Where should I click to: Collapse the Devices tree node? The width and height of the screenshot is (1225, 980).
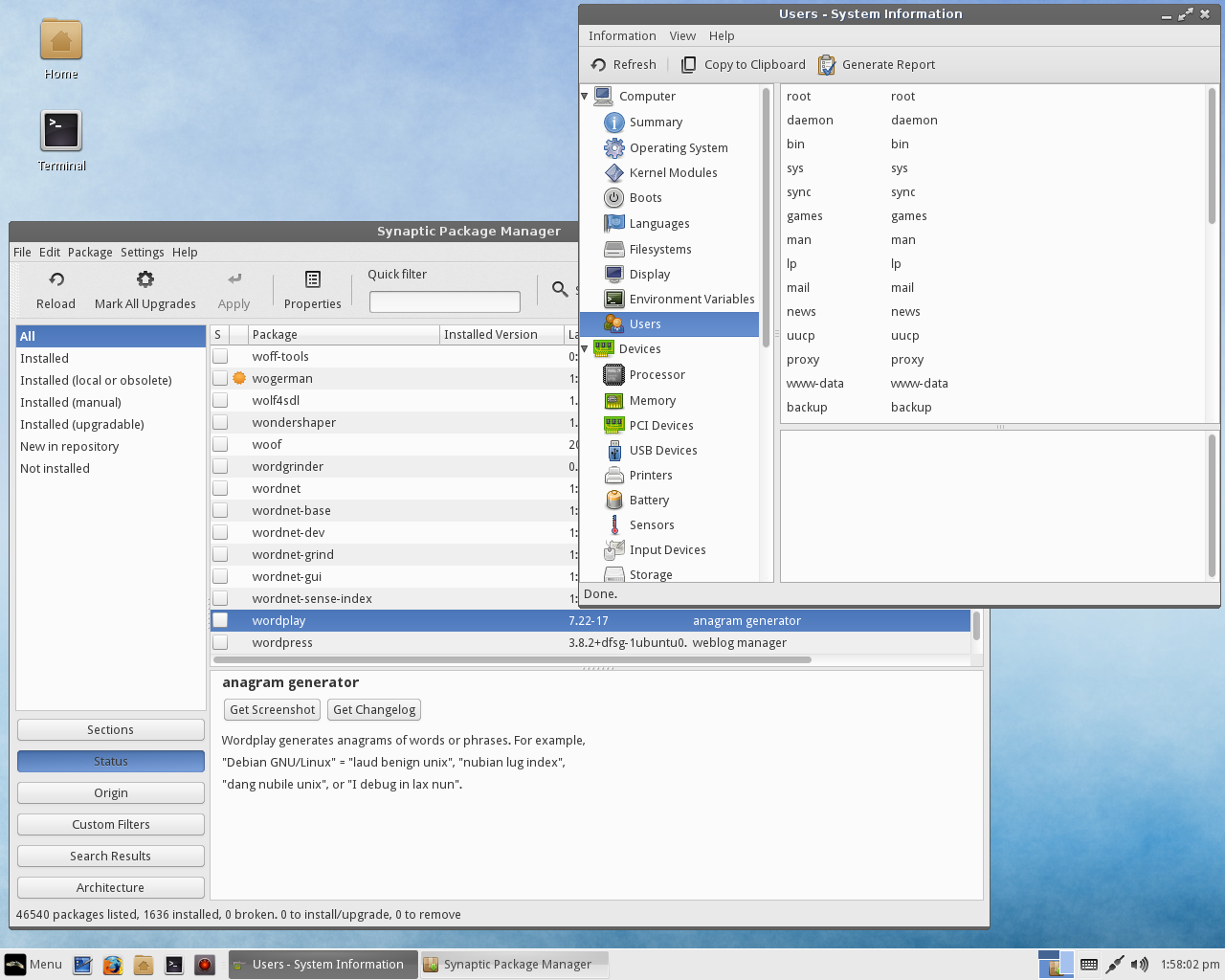click(x=585, y=349)
